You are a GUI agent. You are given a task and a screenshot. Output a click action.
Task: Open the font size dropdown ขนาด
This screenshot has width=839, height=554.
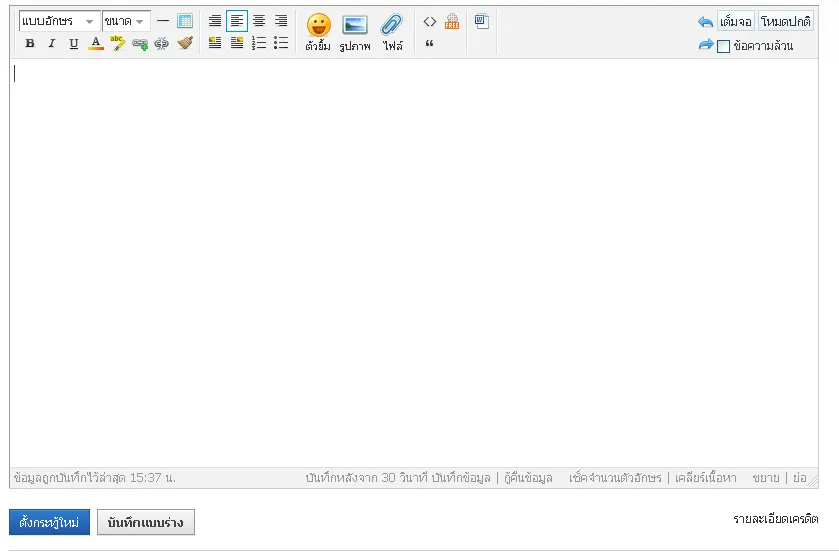[x=126, y=21]
